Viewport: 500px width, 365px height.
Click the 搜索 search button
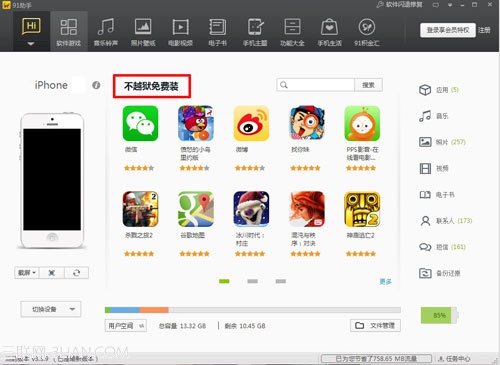(368, 85)
